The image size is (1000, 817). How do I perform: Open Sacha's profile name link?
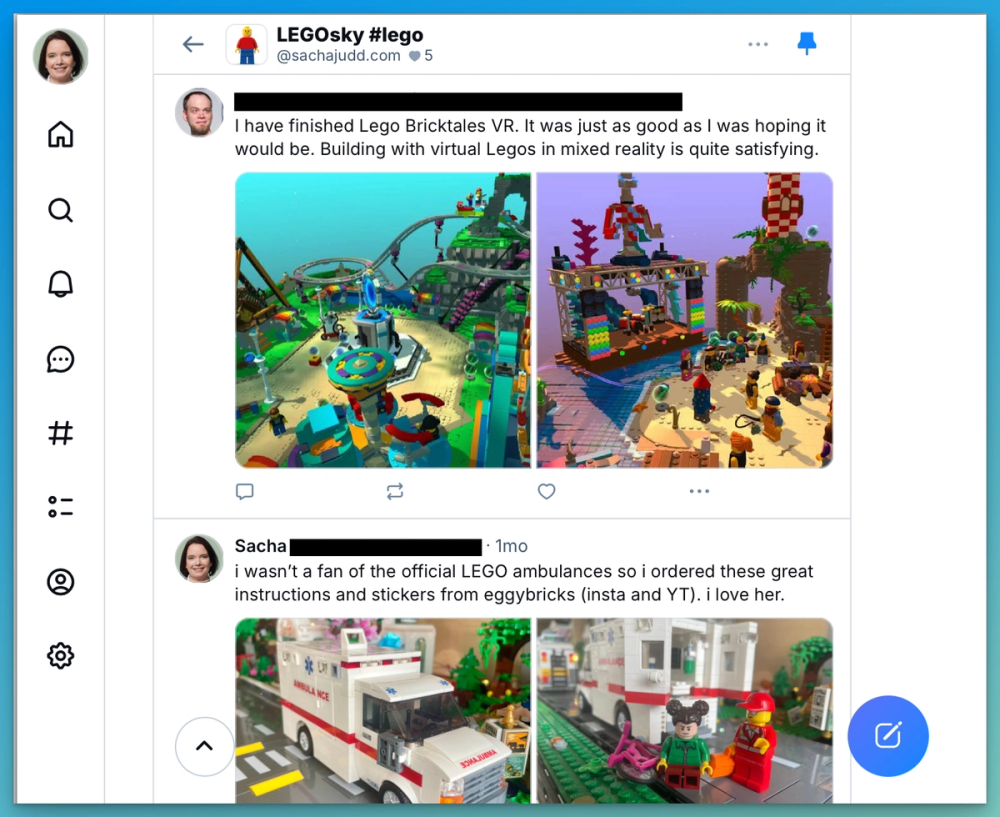point(260,547)
